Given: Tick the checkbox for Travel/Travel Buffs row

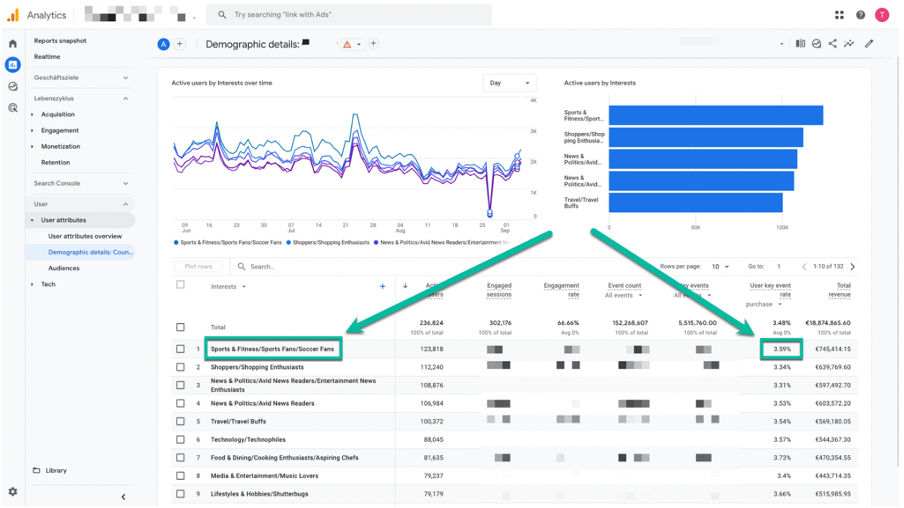Looking at the screenshot, I should [x=180, y=421].
